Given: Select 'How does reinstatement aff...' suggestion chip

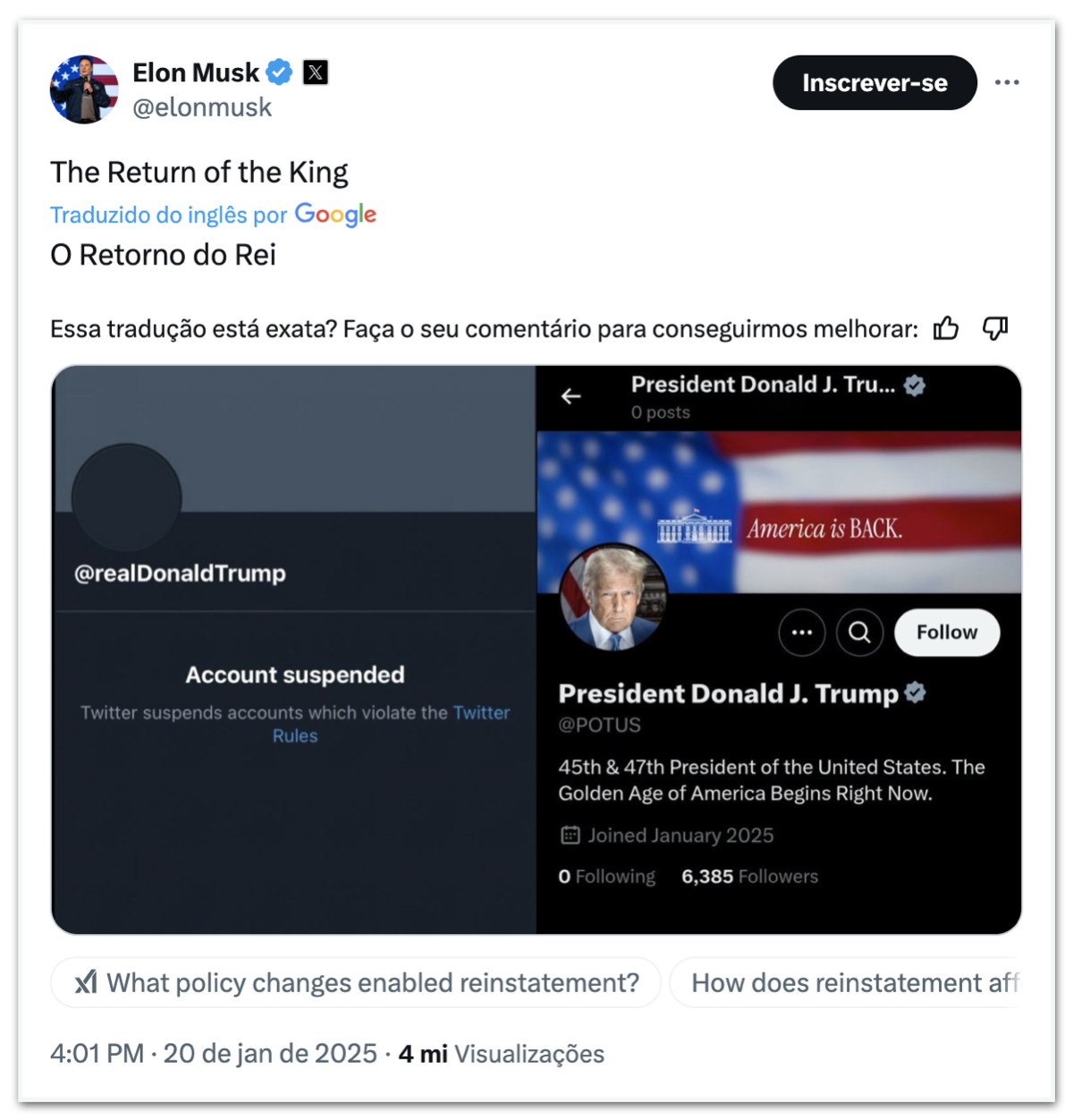Looking at the screenshot, I should [854, 983].
